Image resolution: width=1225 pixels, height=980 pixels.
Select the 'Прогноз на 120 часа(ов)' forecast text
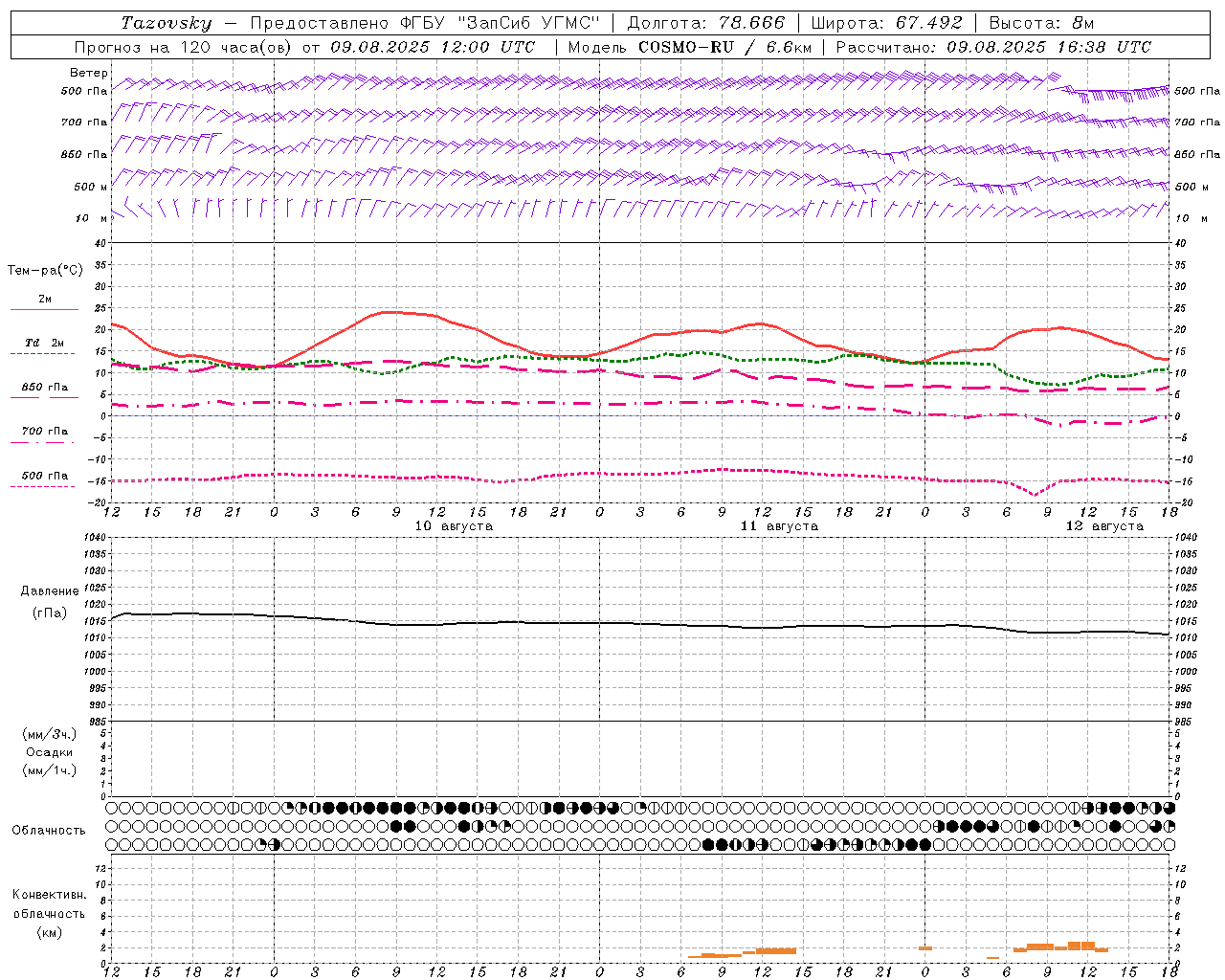coord(184,47)
